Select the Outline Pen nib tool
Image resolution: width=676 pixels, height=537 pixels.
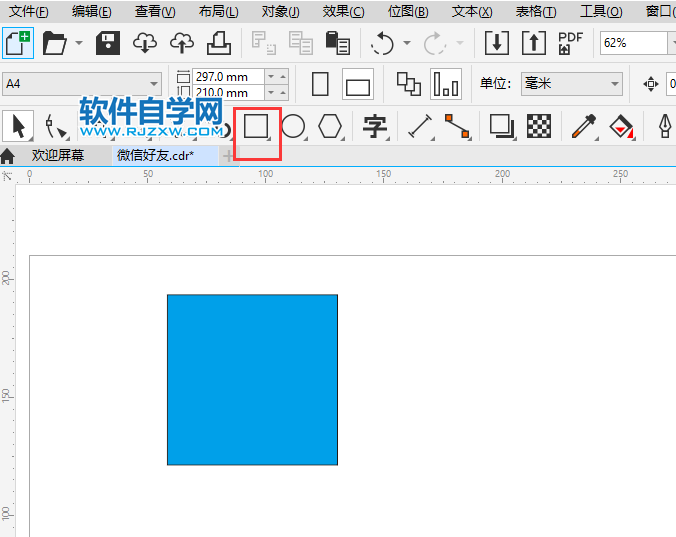click(x=665, y=126)
